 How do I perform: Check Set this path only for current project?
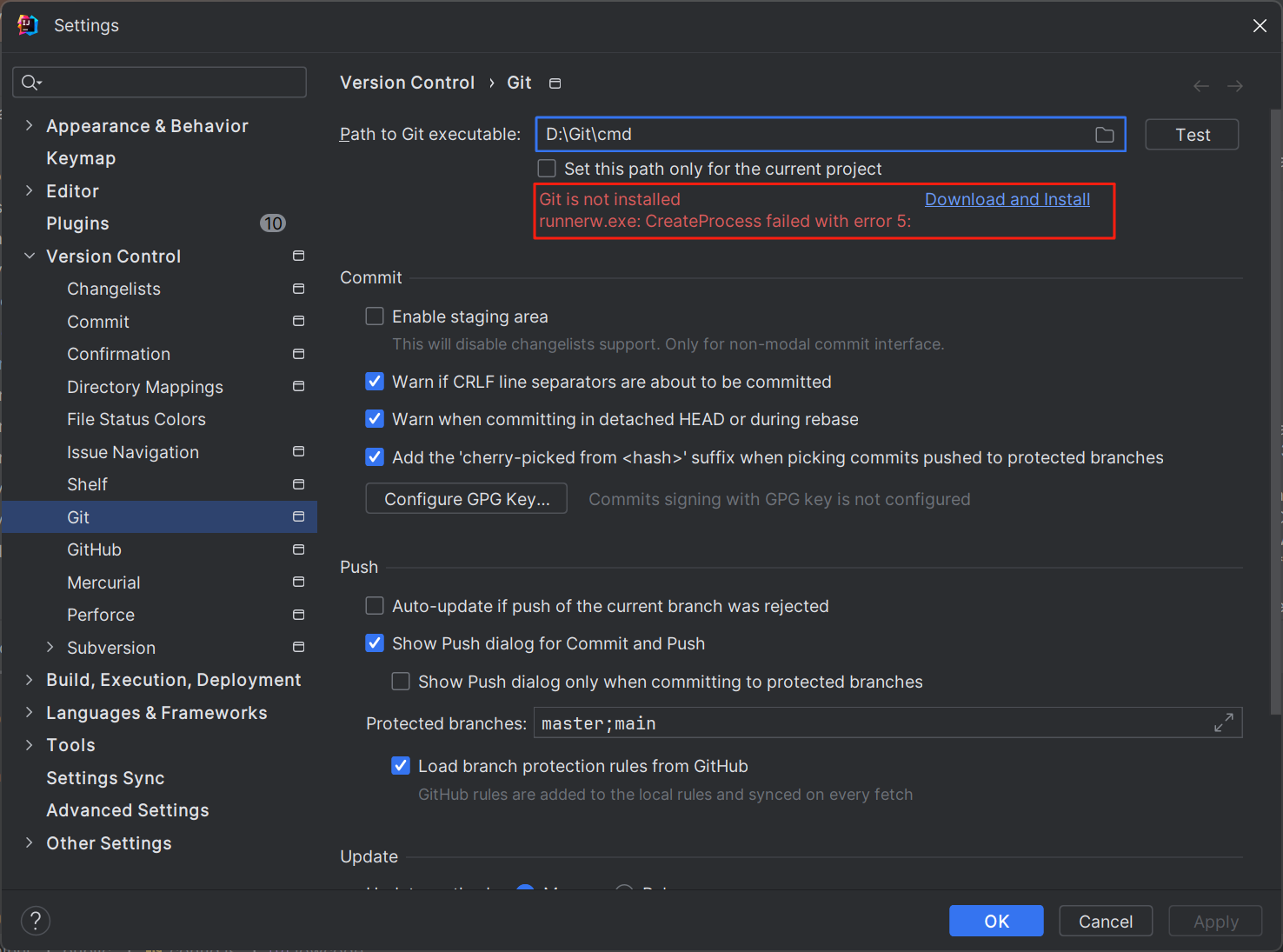point(547,168)
